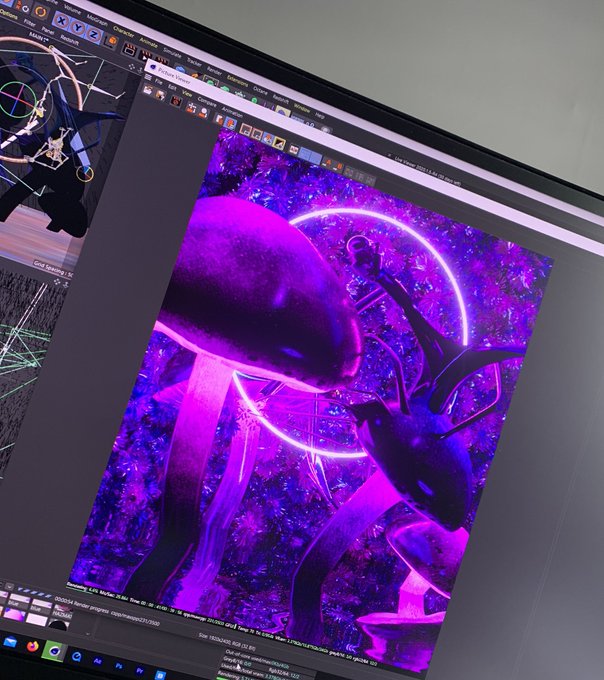Click Set as B compare icon
The width and height of the screenshot is (604, 680).
(x=338, y=167)
